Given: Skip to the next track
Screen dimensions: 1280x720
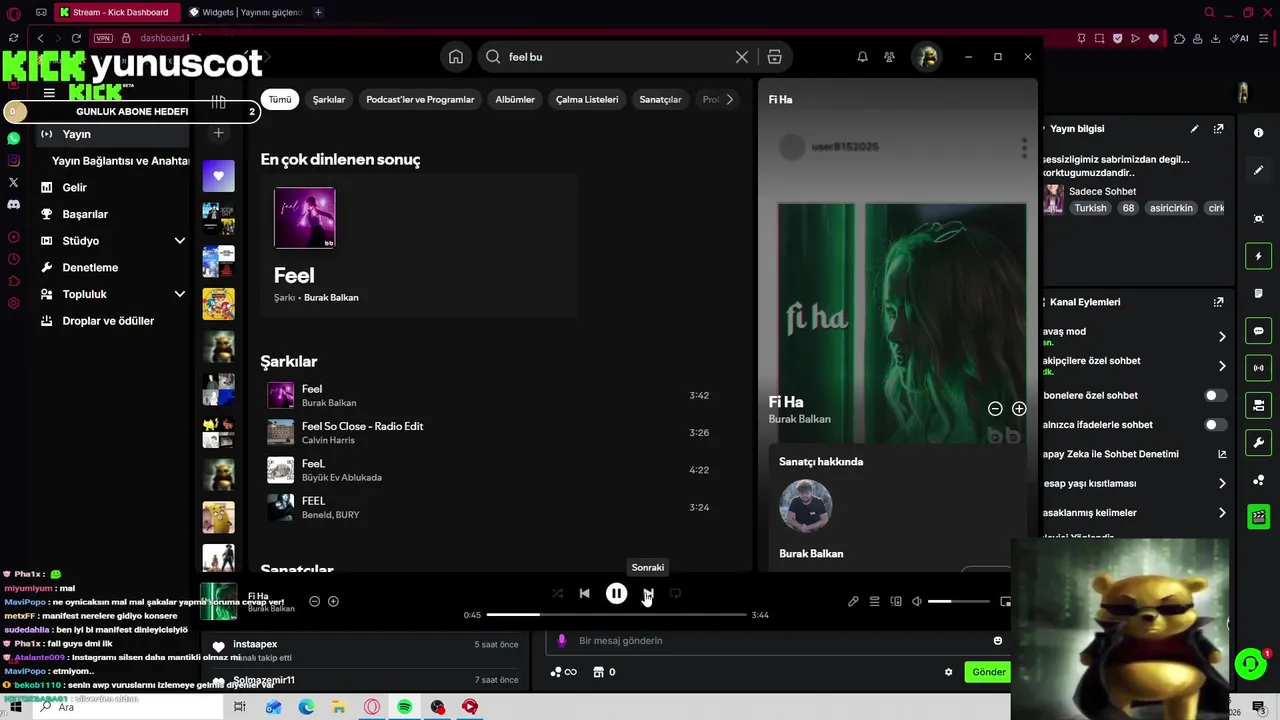Looking at the screenshot, I should pyautogui.click(x=648, y=594).
